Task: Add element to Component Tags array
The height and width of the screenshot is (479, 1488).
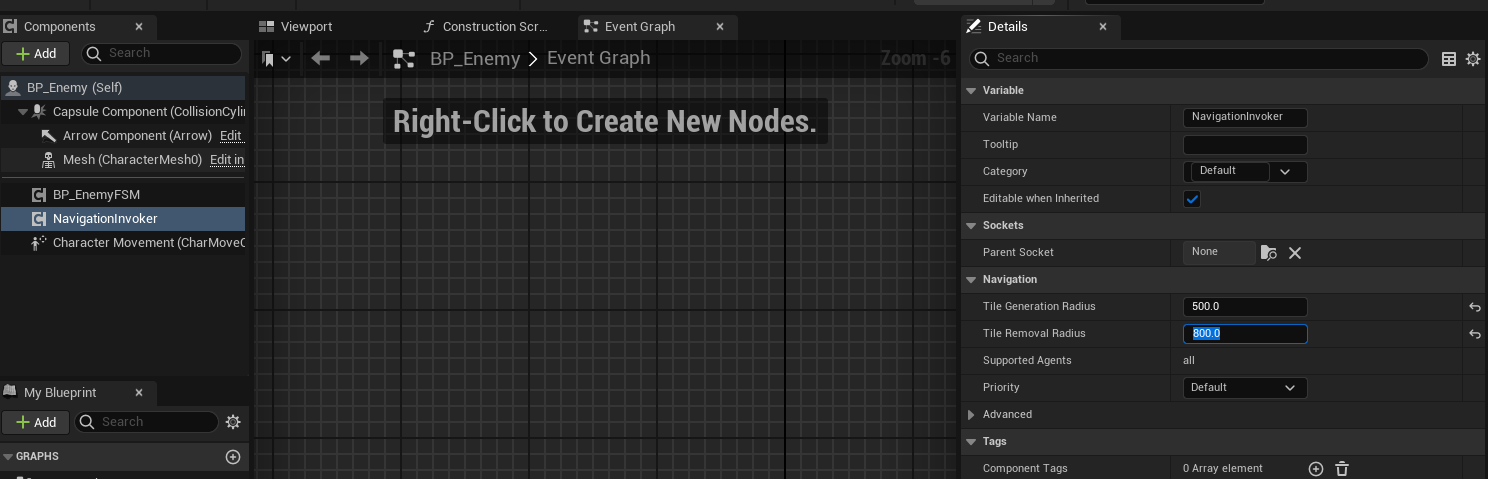Action: pyautogui.click(x=1316, y=468)
